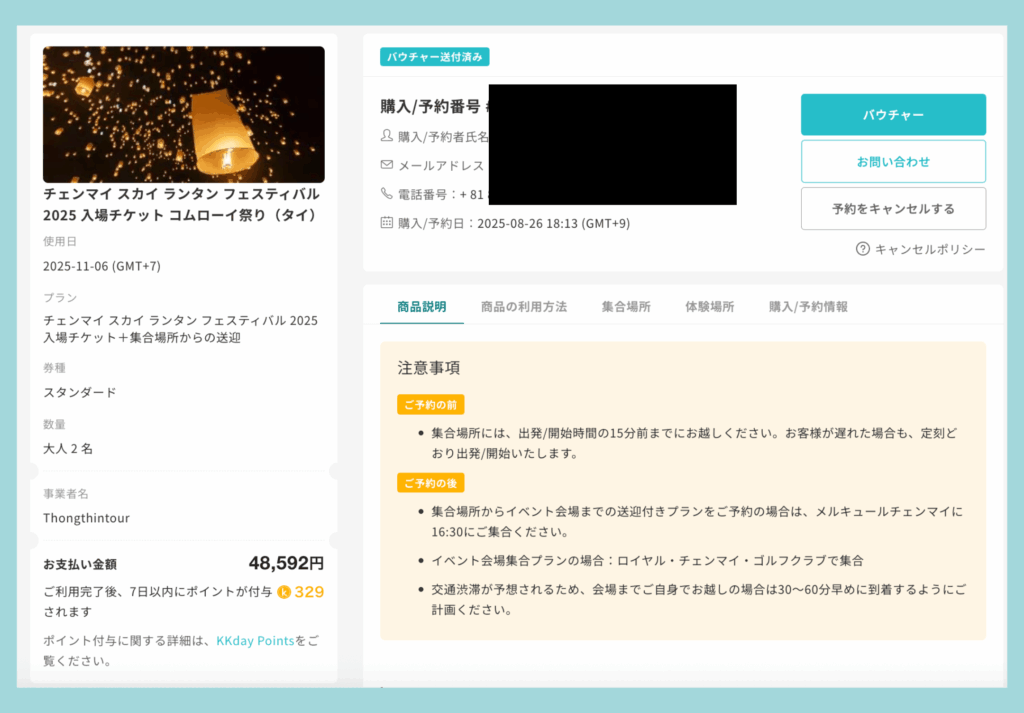1024x713 pixels.
Task: Click the チェンマイ スカイ ランタン product title
Action: (x=181, y=204)
